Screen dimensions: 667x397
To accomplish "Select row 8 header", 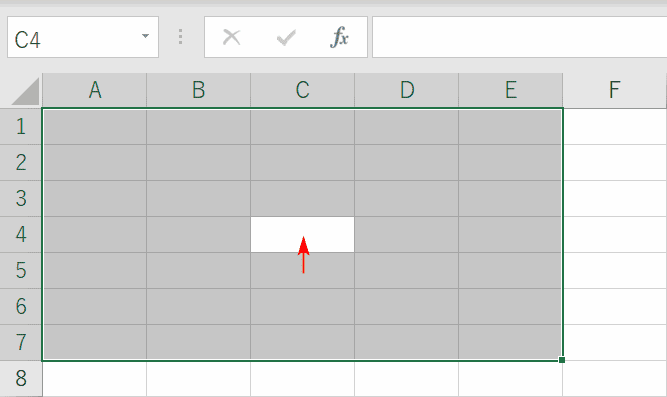I will point(21,378).
